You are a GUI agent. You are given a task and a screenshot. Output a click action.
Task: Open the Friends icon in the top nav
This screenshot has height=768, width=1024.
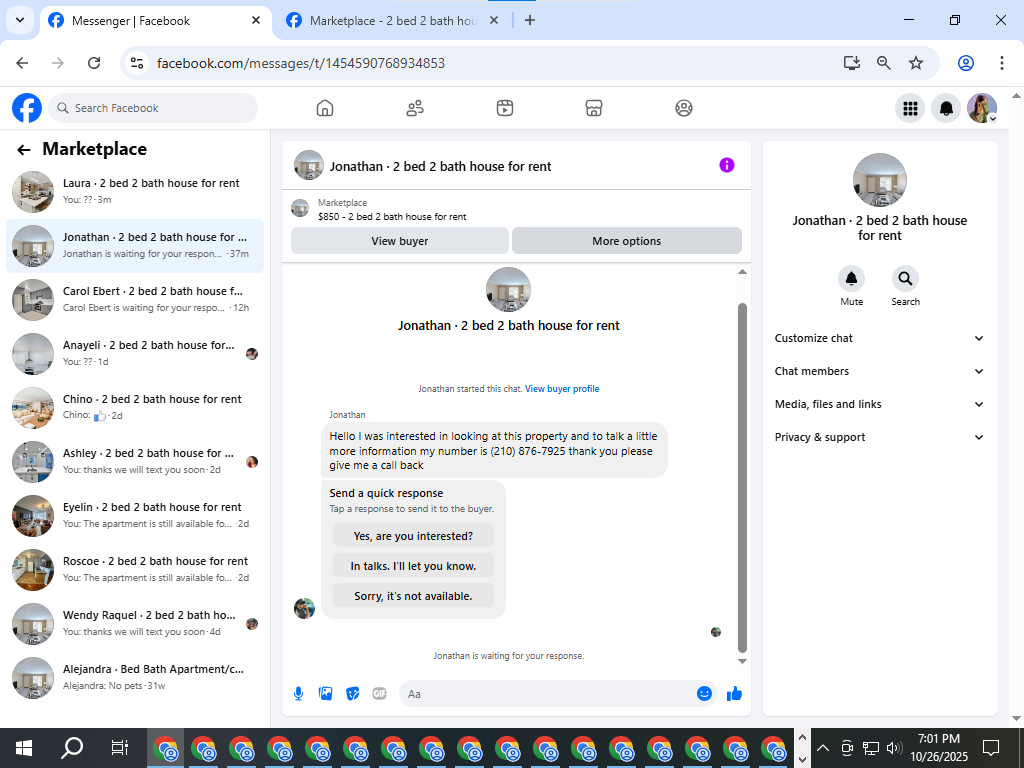point(415,108)
